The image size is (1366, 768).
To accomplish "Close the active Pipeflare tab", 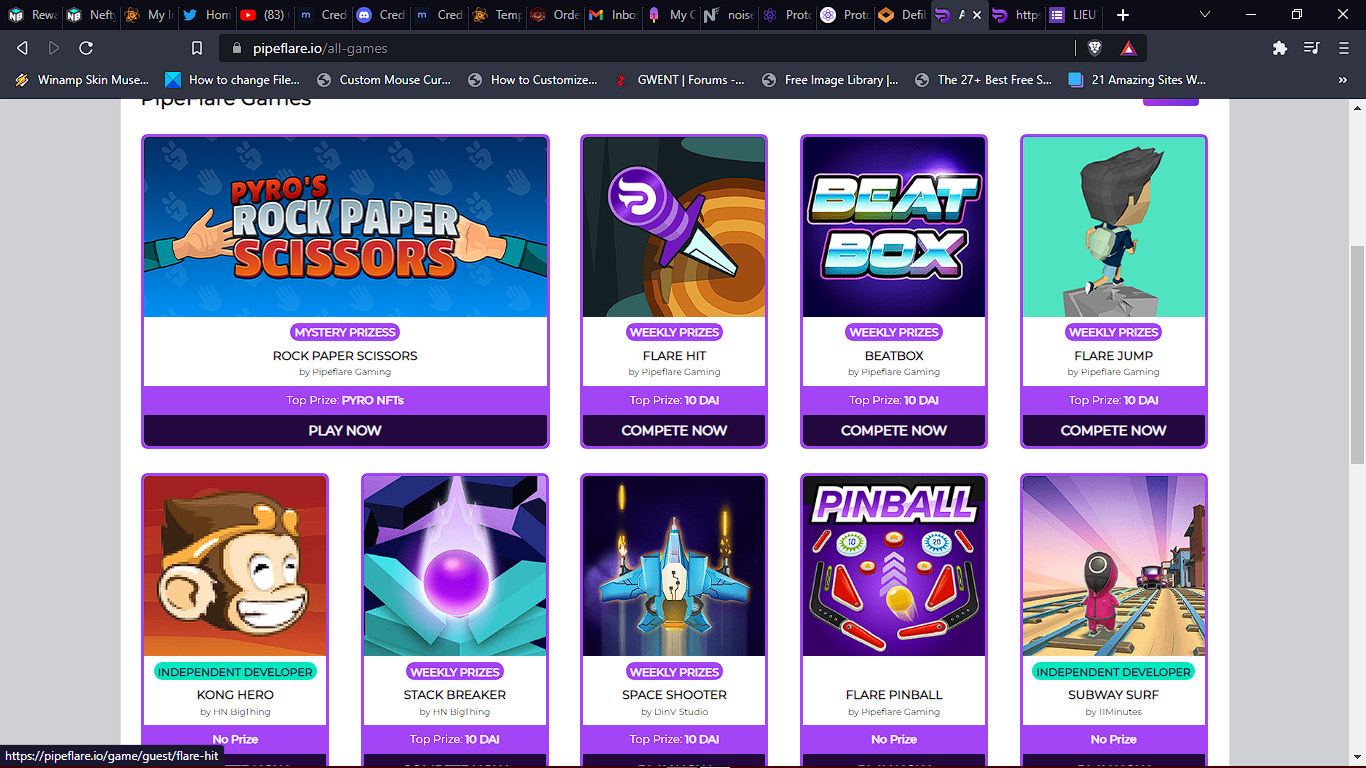I will click(977, 15).
